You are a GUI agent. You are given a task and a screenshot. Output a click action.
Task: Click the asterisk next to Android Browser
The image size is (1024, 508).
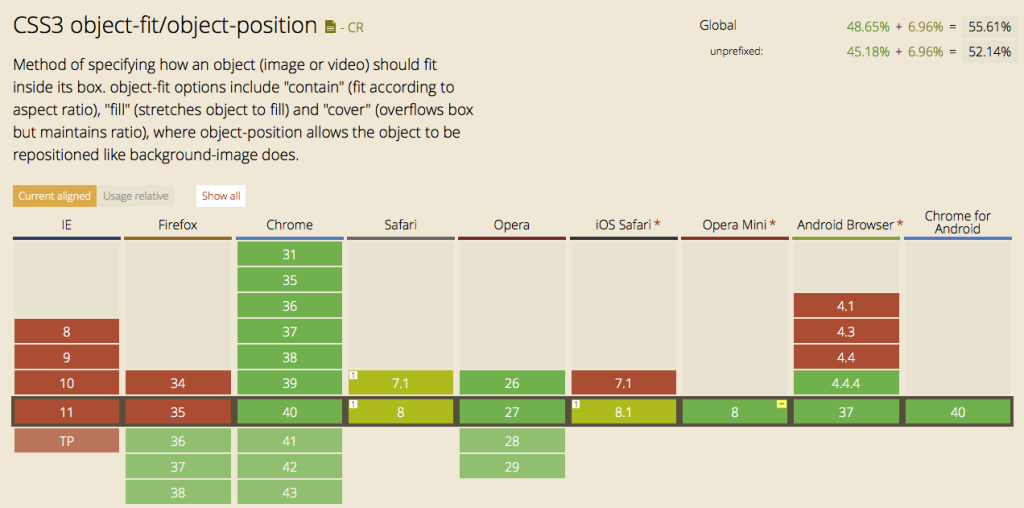point(901,225)
